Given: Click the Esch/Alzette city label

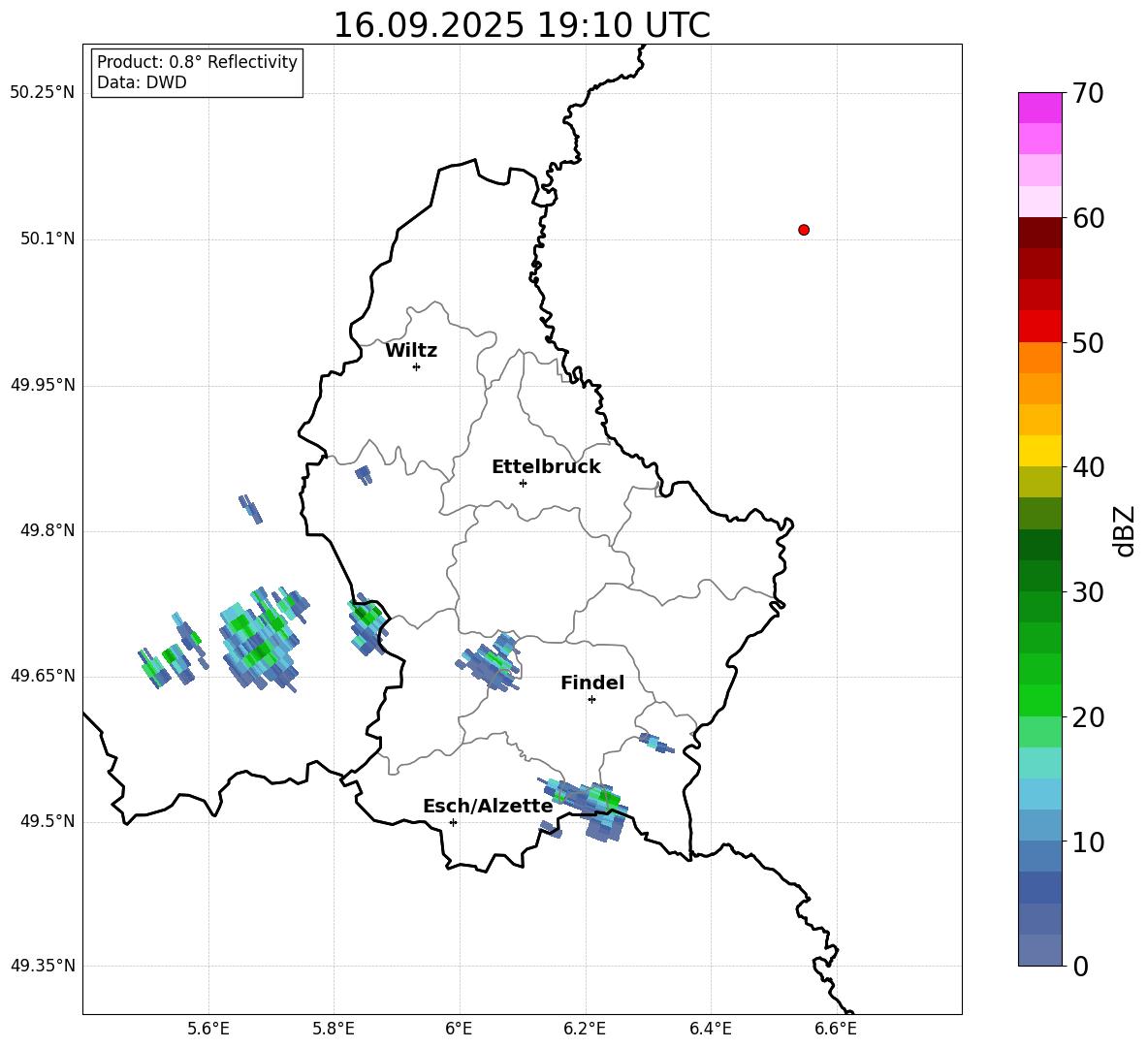Looking at the screenshot, I should [x=489, y=807].
